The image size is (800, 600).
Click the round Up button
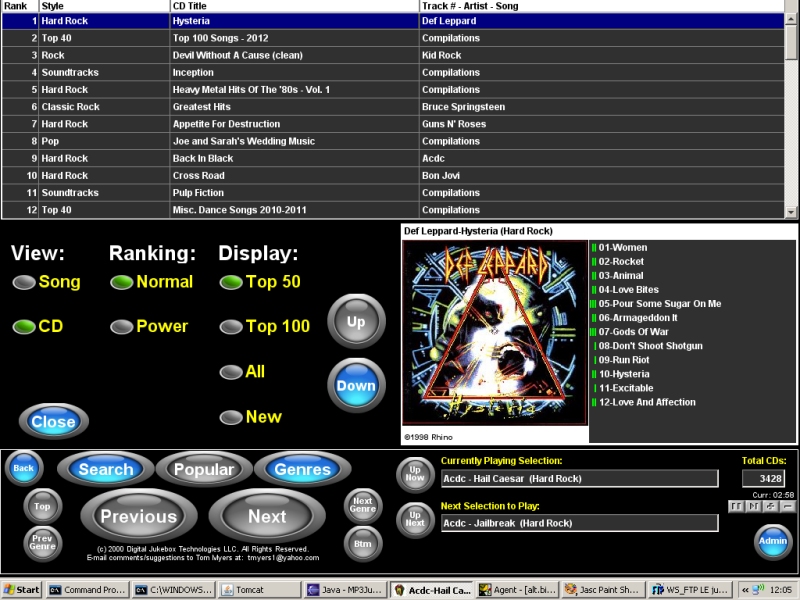point(356,321)
